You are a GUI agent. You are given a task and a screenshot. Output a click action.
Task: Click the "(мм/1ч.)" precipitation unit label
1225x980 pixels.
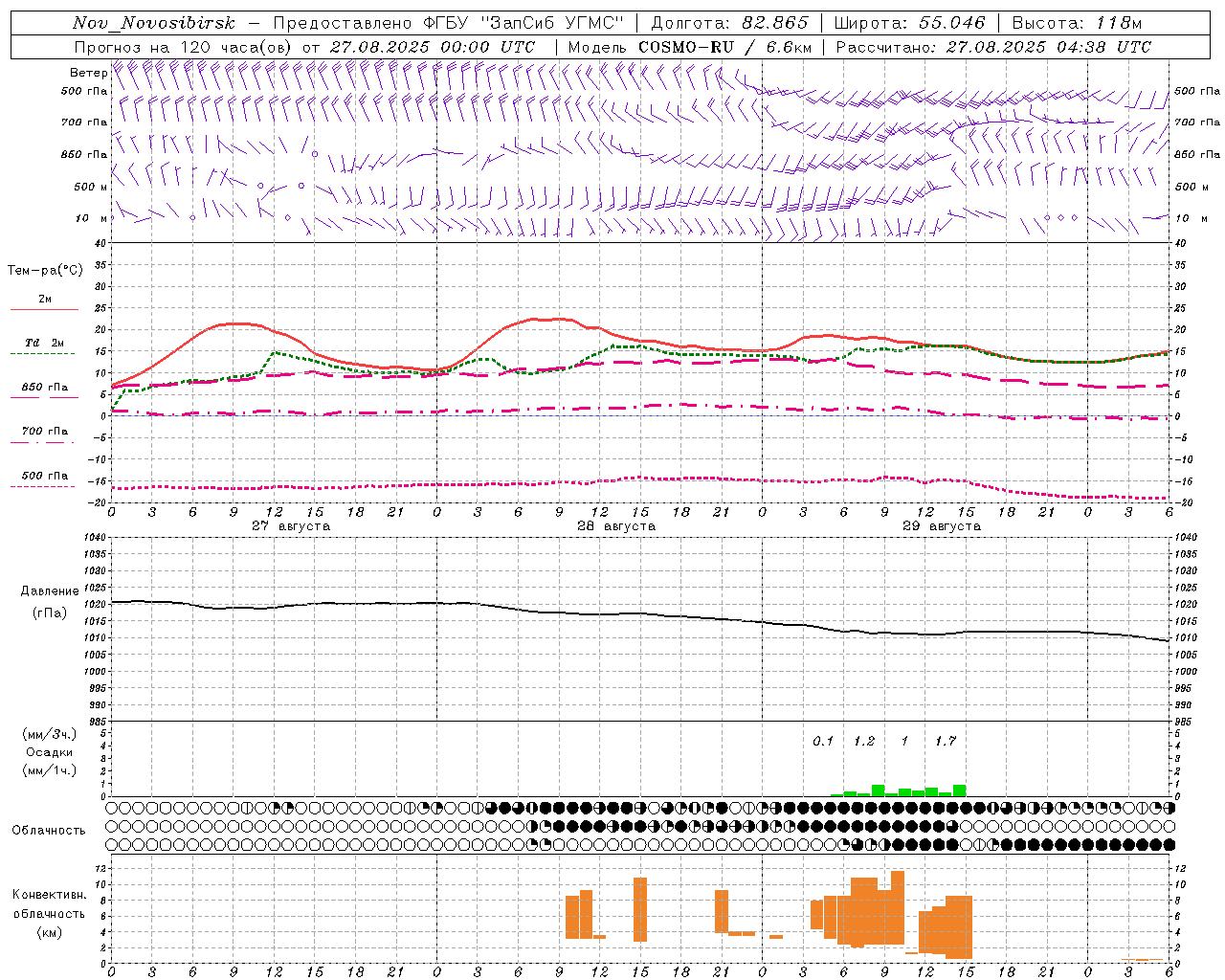point(50,770)
